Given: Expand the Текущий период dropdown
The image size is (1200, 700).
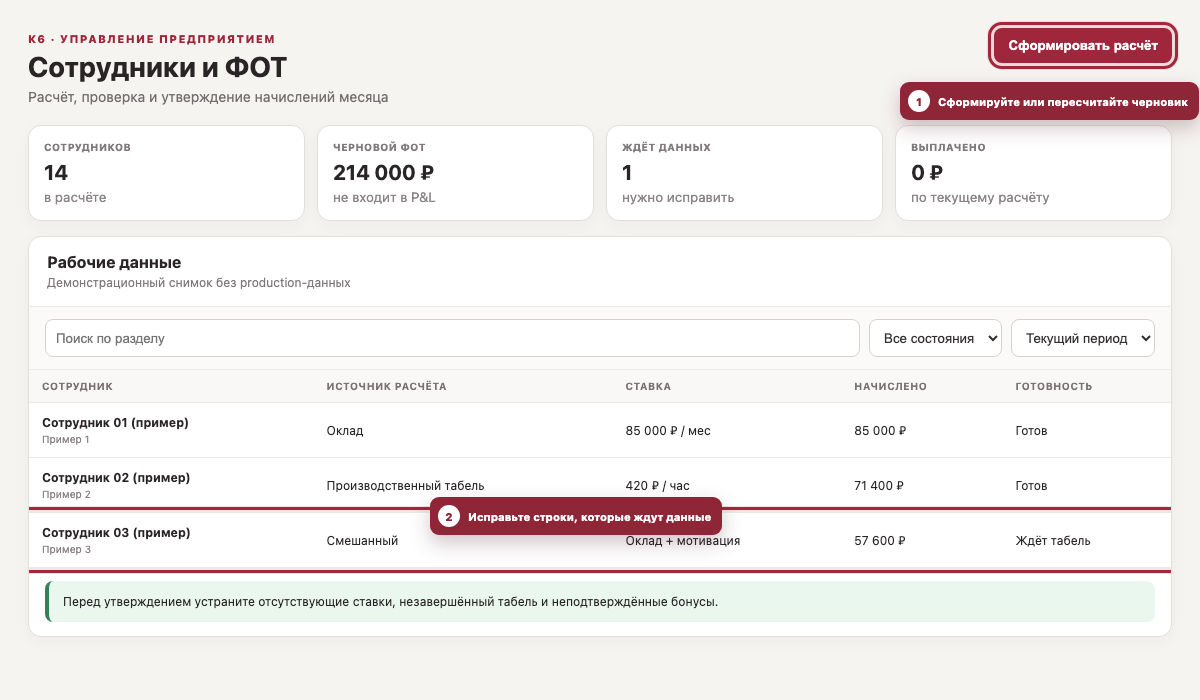Looking at the screenshot, I should pos(1083,338).
